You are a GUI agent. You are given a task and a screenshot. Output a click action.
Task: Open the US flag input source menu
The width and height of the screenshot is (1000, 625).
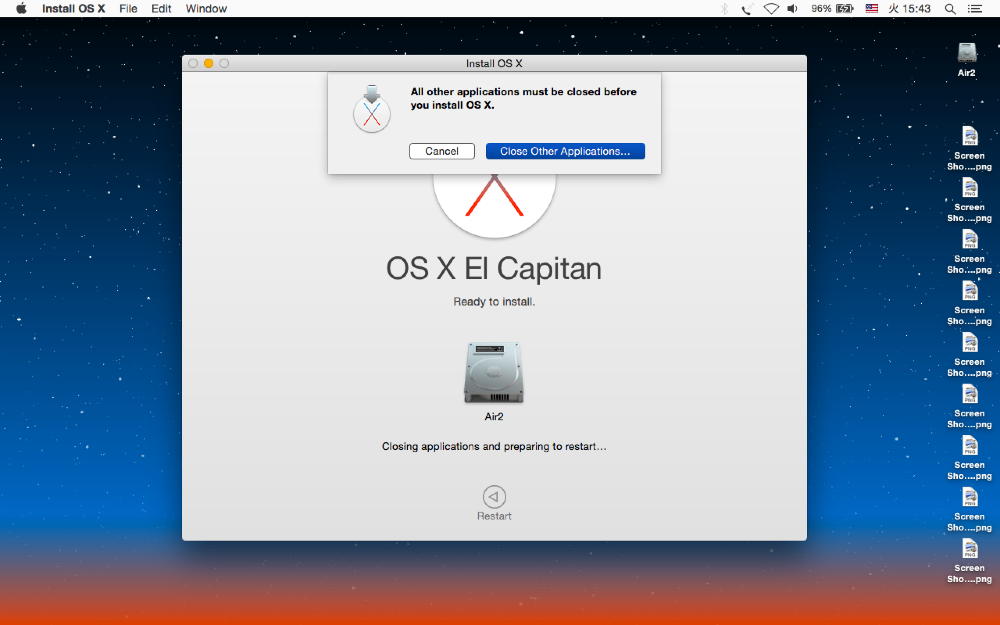click(872, 8)
